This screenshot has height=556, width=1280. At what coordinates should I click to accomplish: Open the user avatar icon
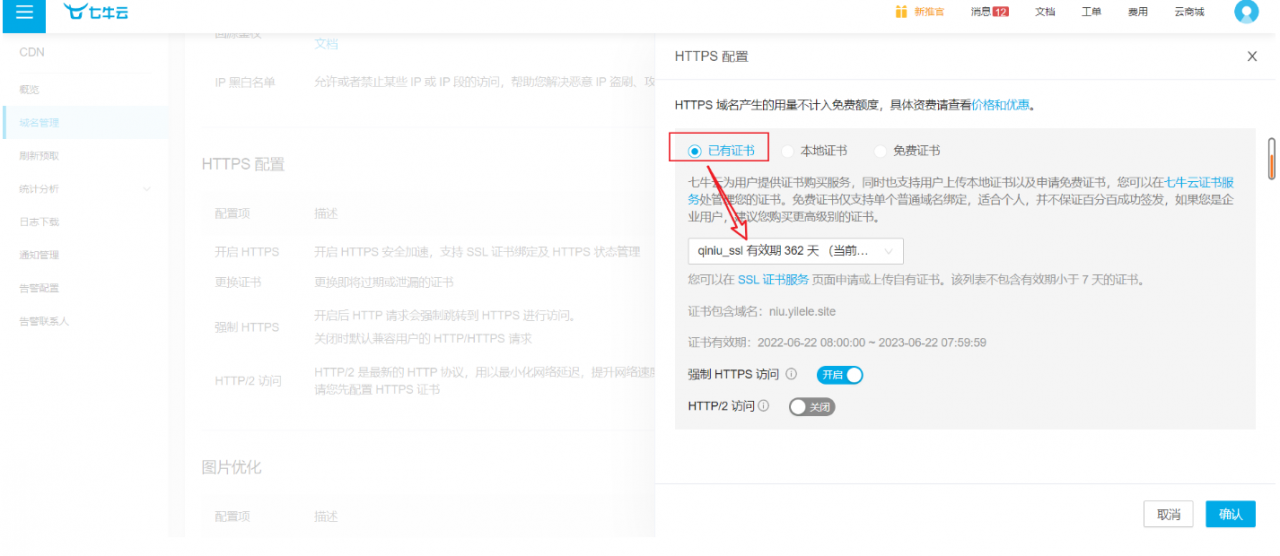(1246, 12)
